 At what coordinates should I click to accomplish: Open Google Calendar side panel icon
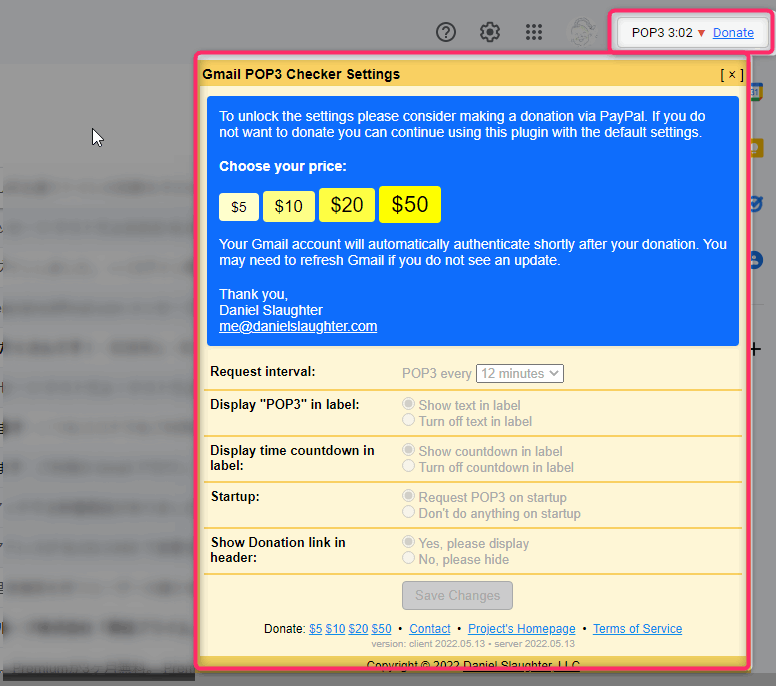click(x=755, y=92)
